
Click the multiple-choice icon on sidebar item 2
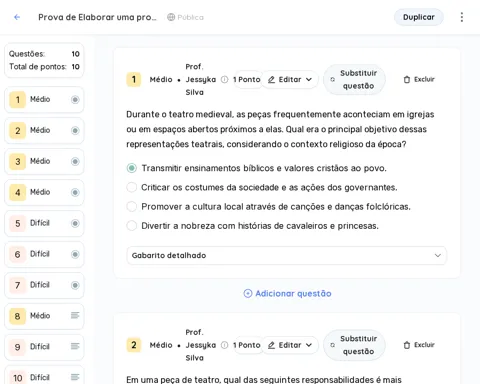tap(75, 130)
